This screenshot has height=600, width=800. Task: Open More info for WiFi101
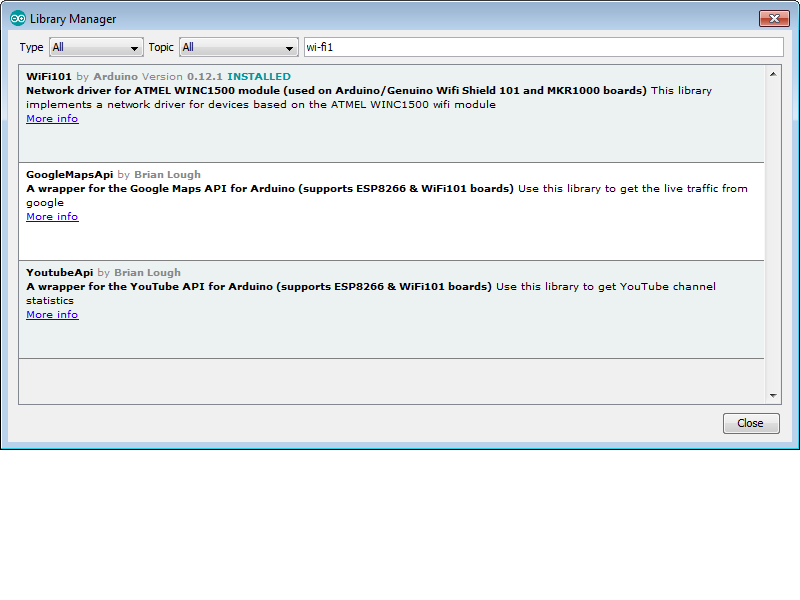(x=51, y=118)
